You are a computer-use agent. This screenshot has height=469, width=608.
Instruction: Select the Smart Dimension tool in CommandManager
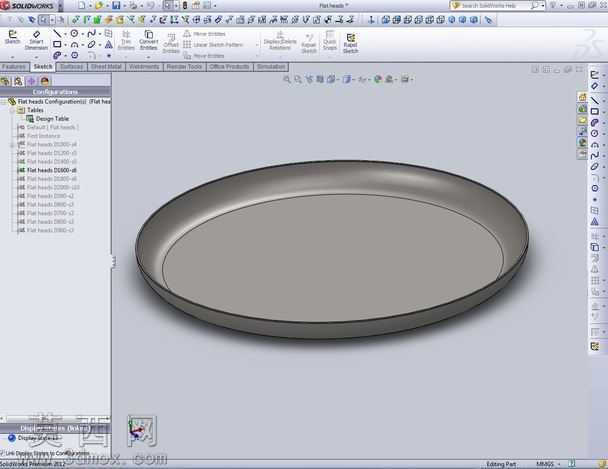[x=36, y=40]
